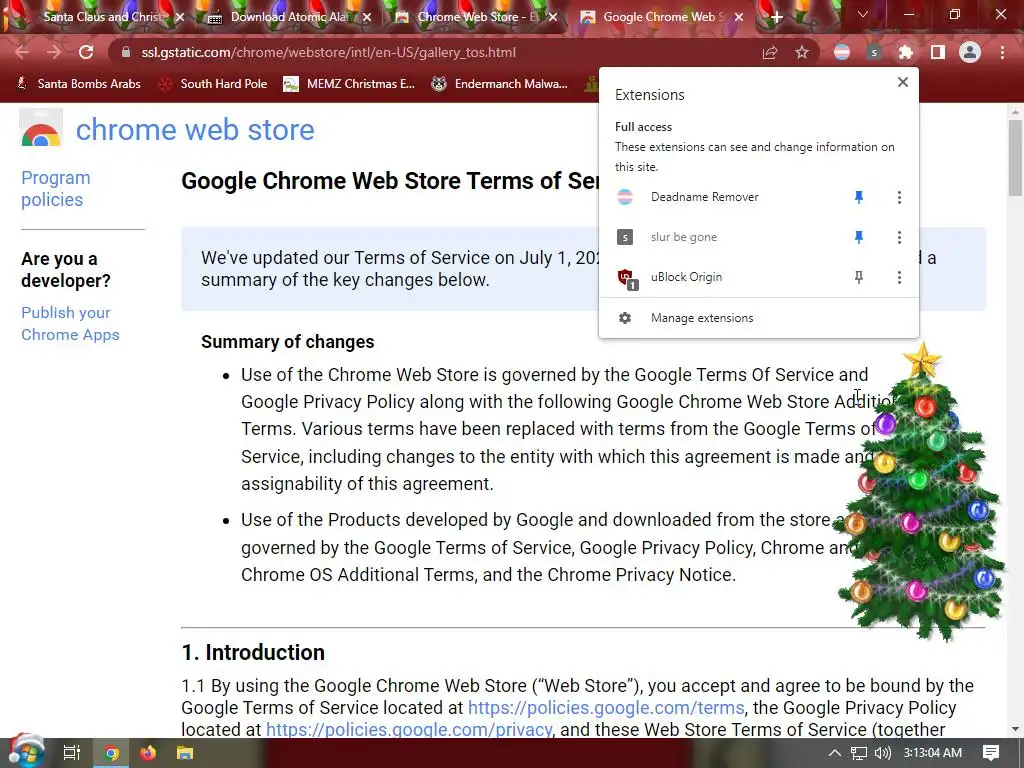Screen dimensions: 1024x768
Task: Launch Firefox from taskbar
Action: pos(148,753)
